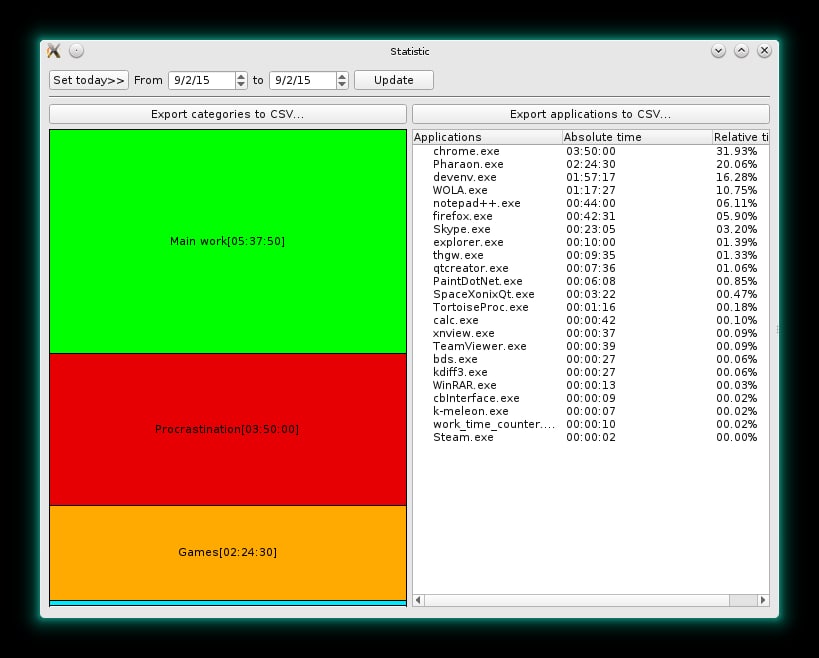The width and height of the screenshot is (819, 658).
Task: Select the TortoiseProc.exe row
Action: (x=591, y=307)
